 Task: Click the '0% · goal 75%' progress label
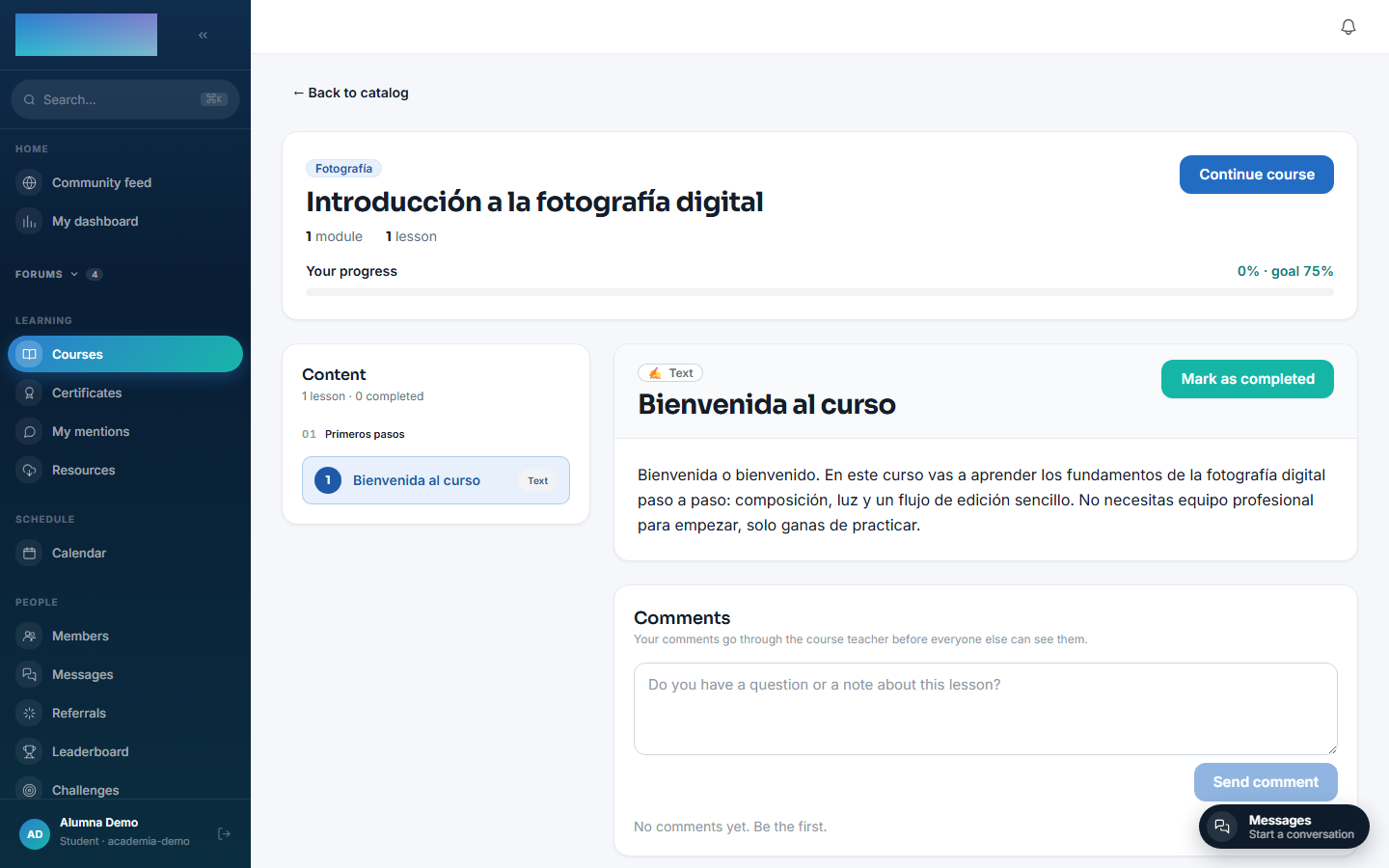(x=1286, y=271)
